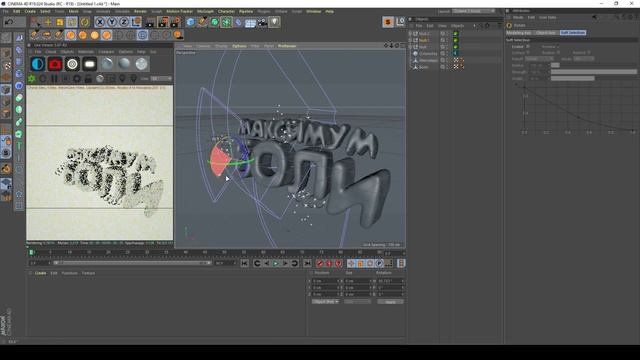The image size is (640, 360).
Task: Click the green current-frame marker on timeline
Action: (31, 253)
